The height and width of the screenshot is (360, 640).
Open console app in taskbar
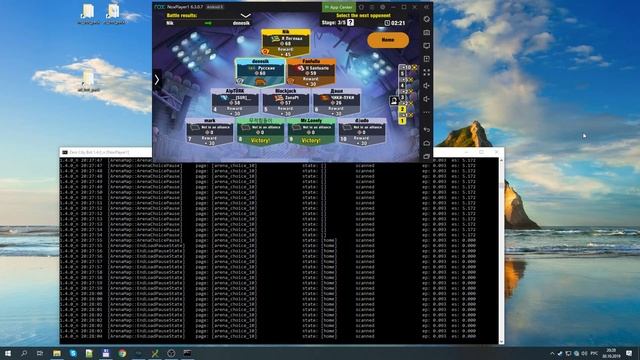(x=187, y=353)
